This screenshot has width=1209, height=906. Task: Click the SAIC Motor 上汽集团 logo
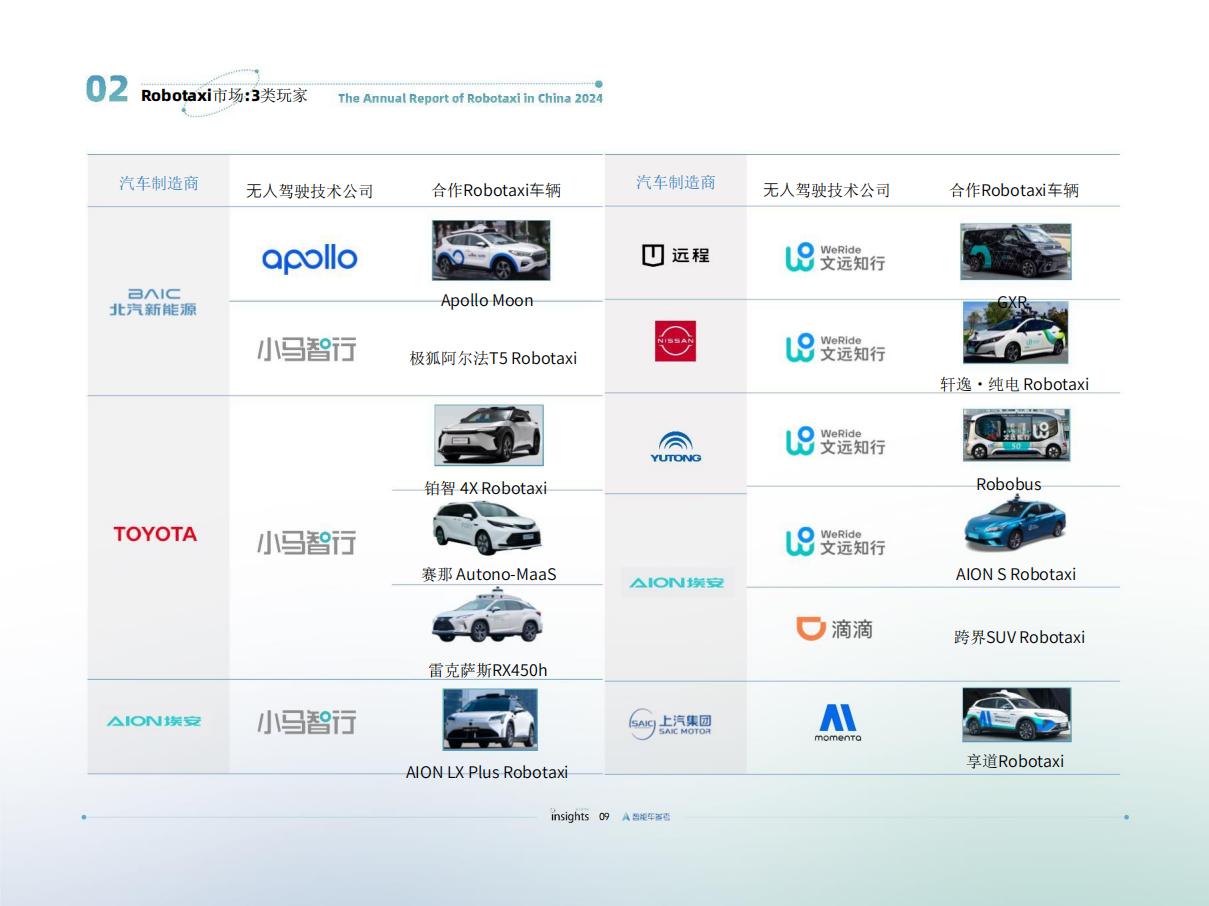point(670,724)
